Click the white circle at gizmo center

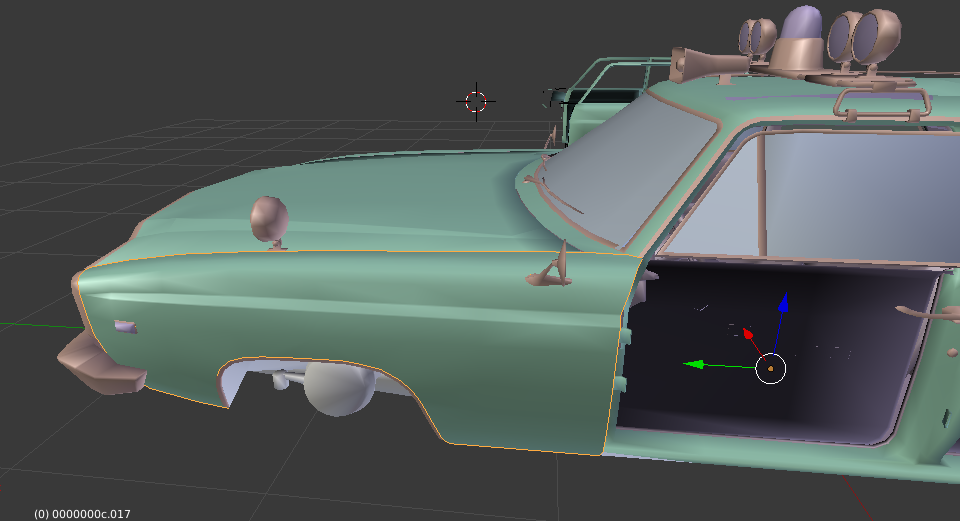point(770,369)
